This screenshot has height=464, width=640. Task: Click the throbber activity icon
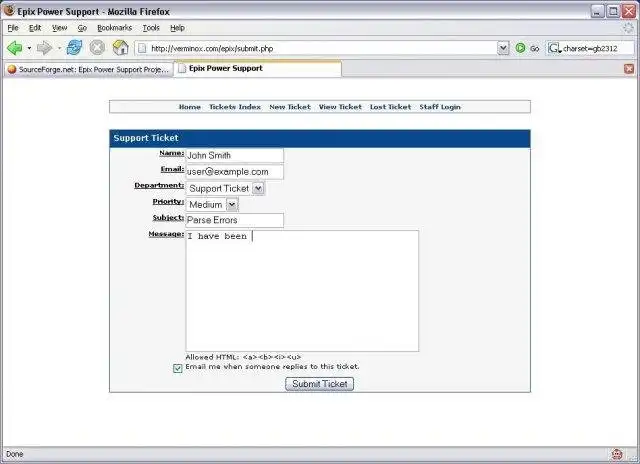tap(628, 28)
